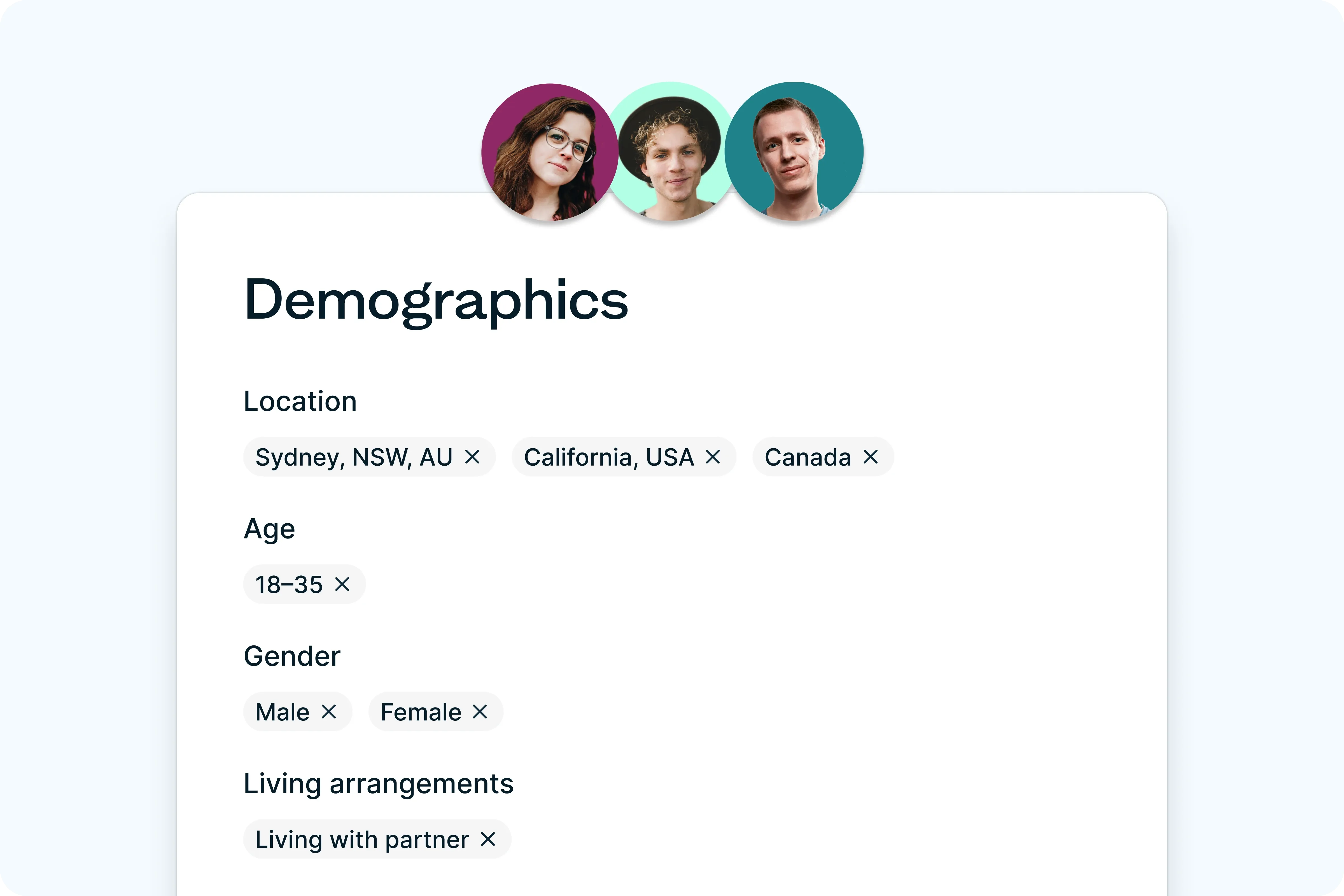Remove the 18–35 age filter
Viewport: 1344px width, 896px height.
coord(342,585)
